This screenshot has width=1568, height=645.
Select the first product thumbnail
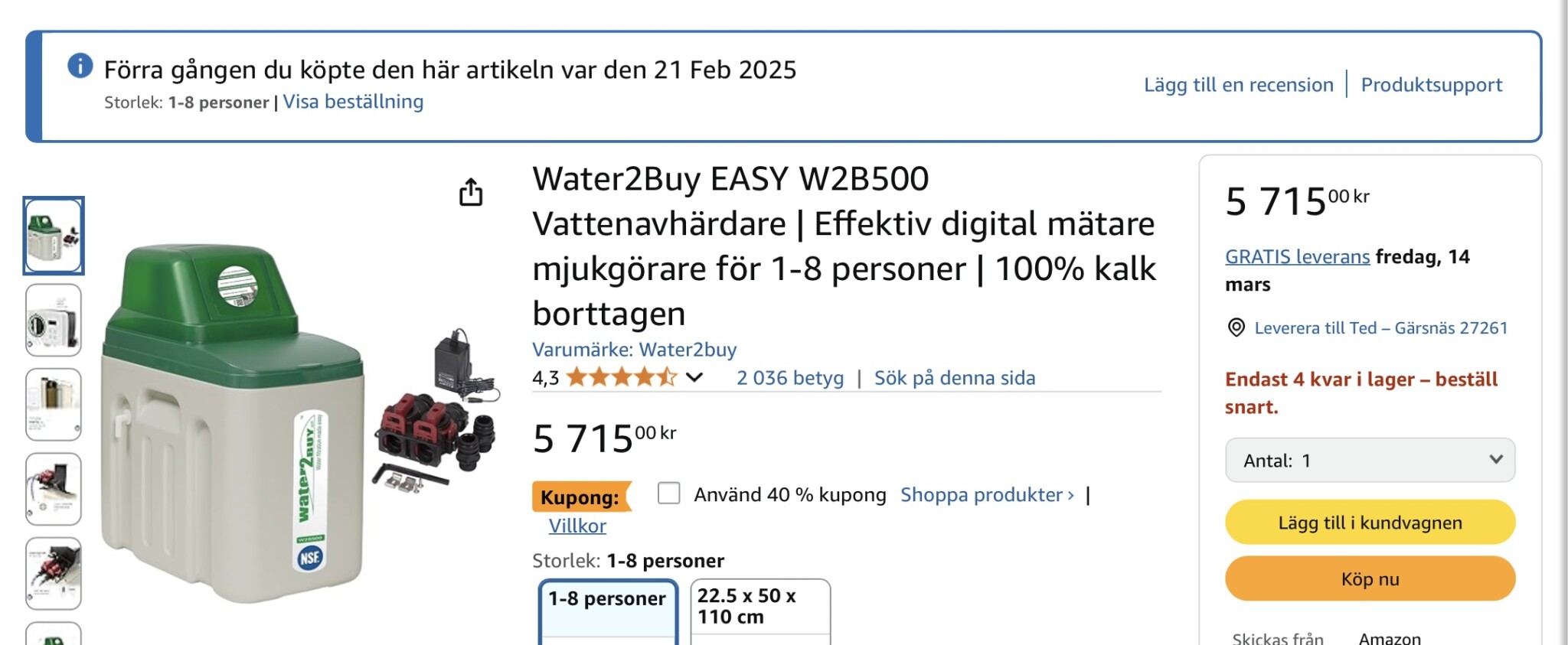pyautogui.click(x=54, y=235)
